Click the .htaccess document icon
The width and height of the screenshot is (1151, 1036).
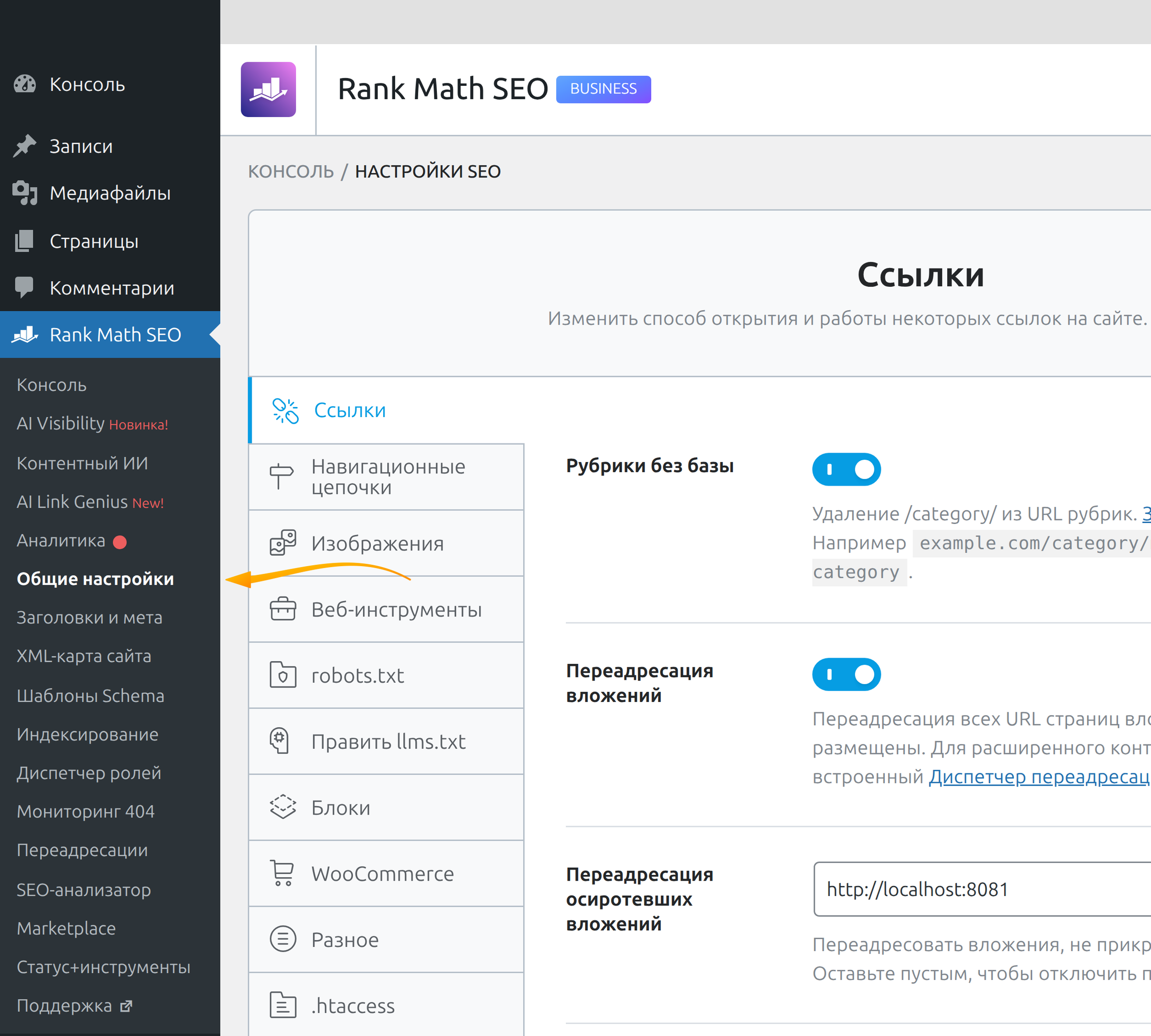(x=283, y=1005)
